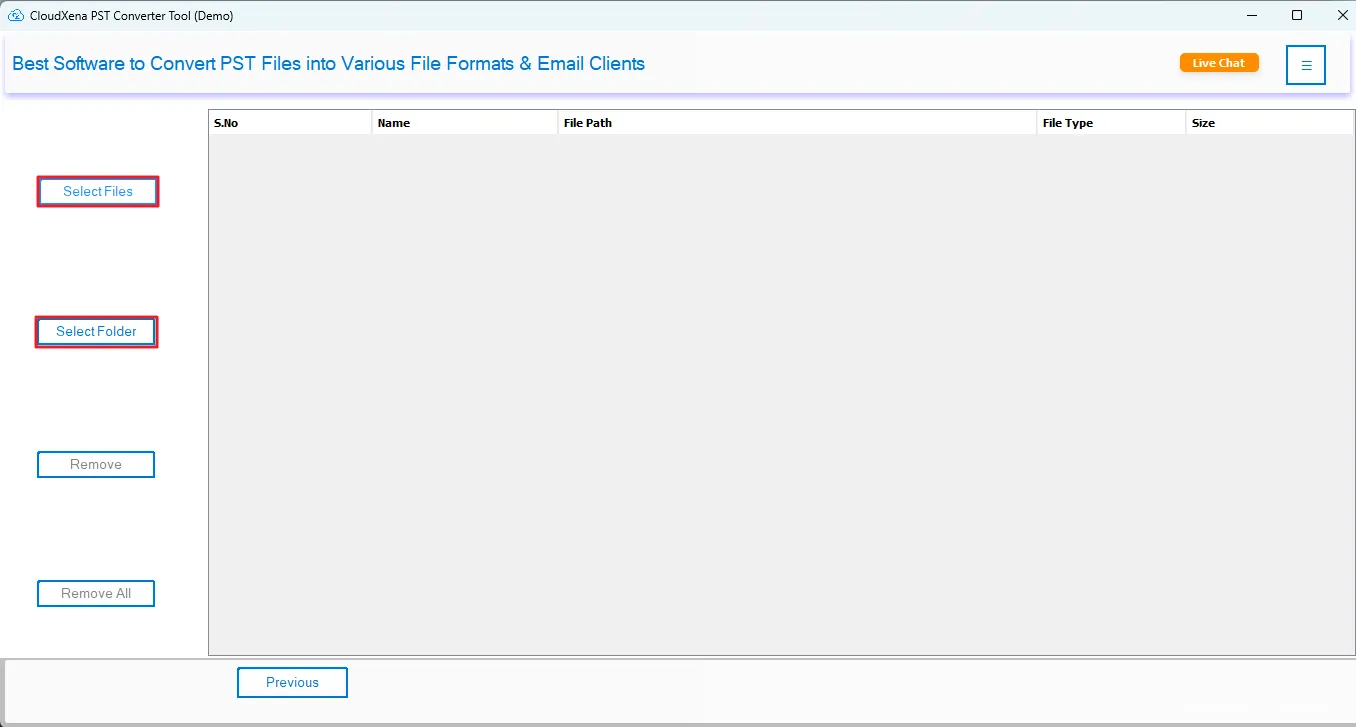
Task: Go back using the Previous button
Action: point(292,683)
